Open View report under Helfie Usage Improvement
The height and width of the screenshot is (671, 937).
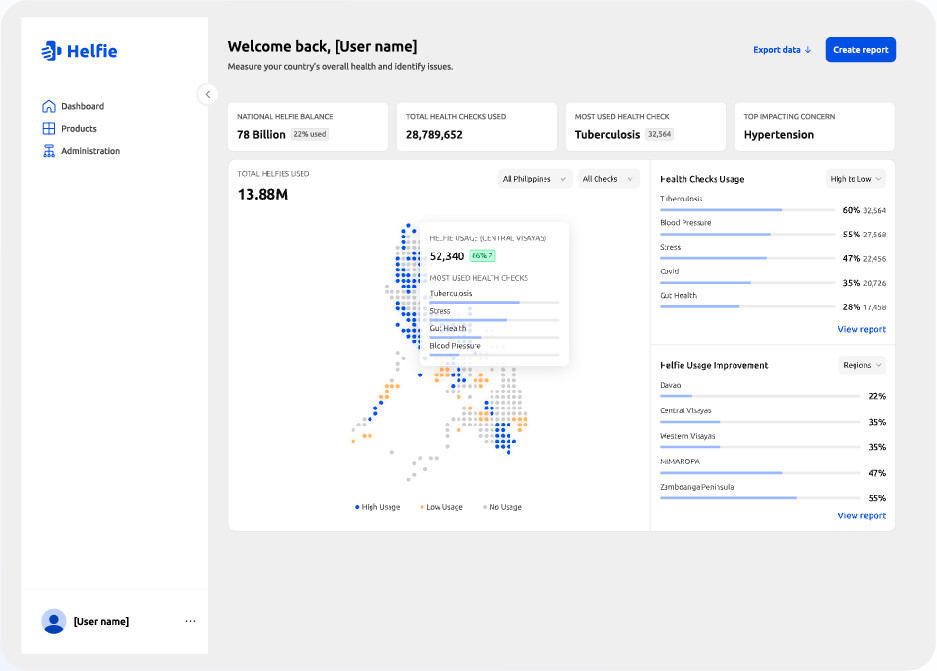[x=861, y=516]
